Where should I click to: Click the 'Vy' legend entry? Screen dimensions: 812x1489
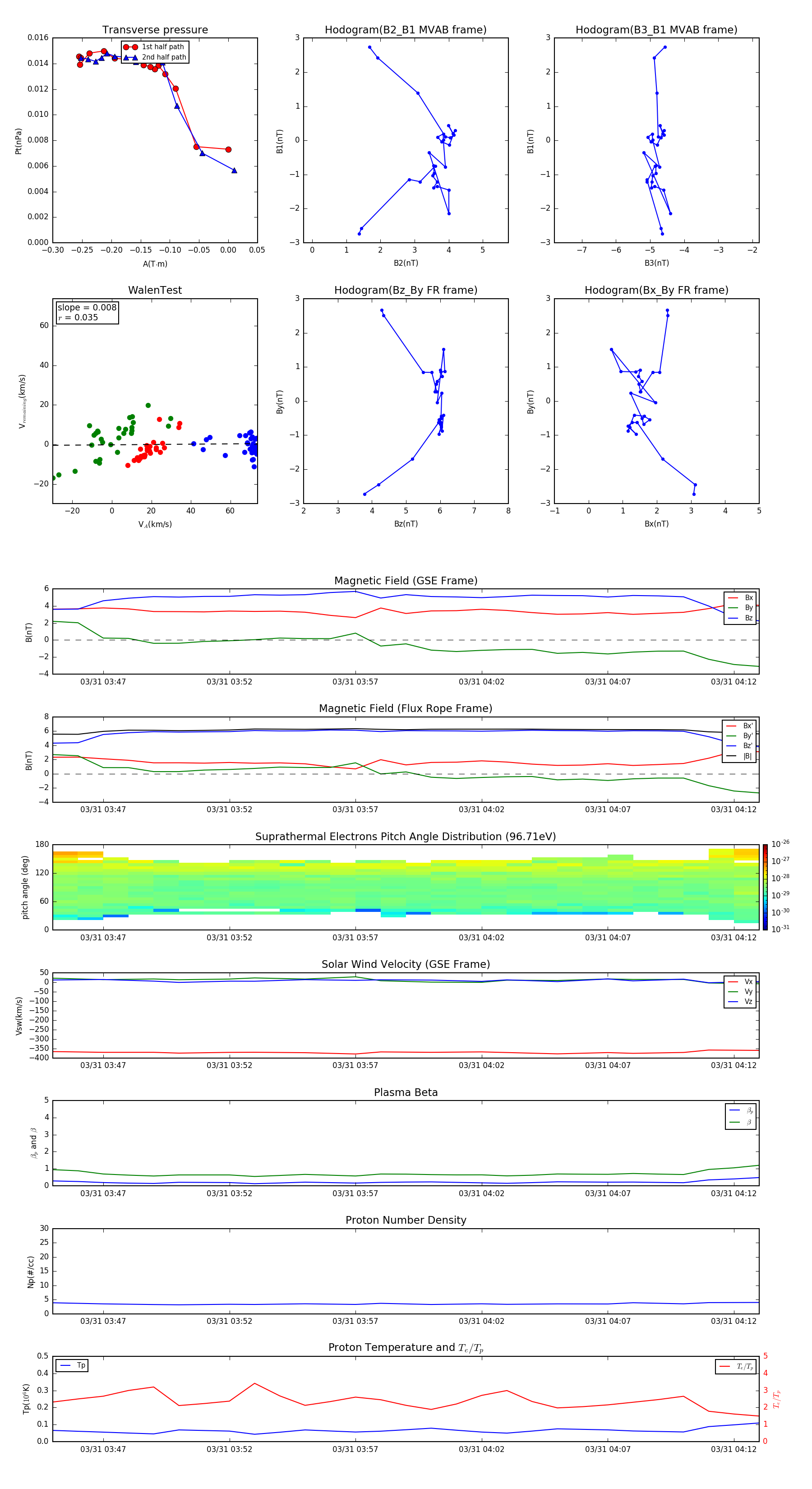tap(741, 991)
